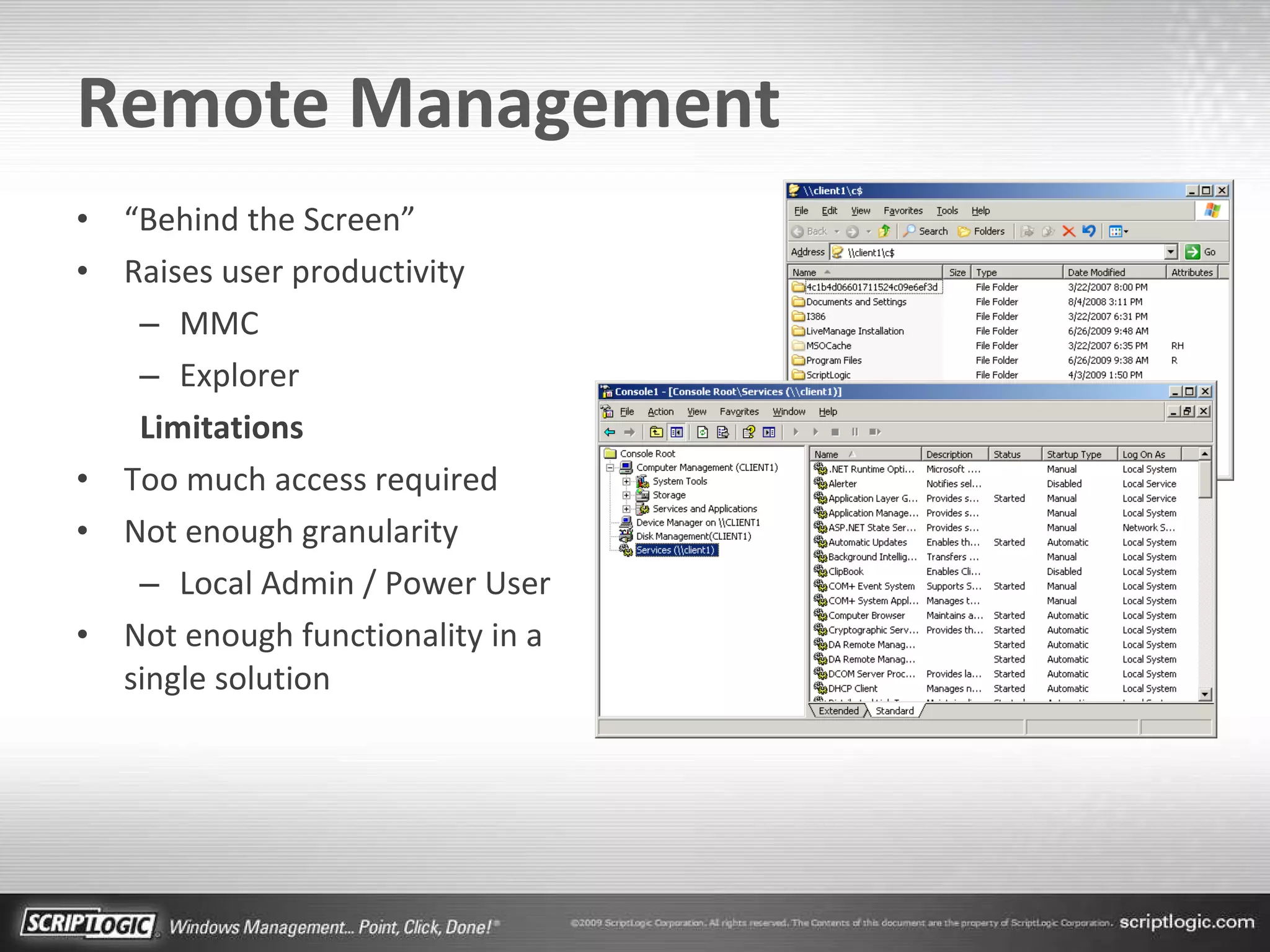Screen dimensions: 1270x952
Task: Expand Services and Applications tree node
Action: pos(626,509)
